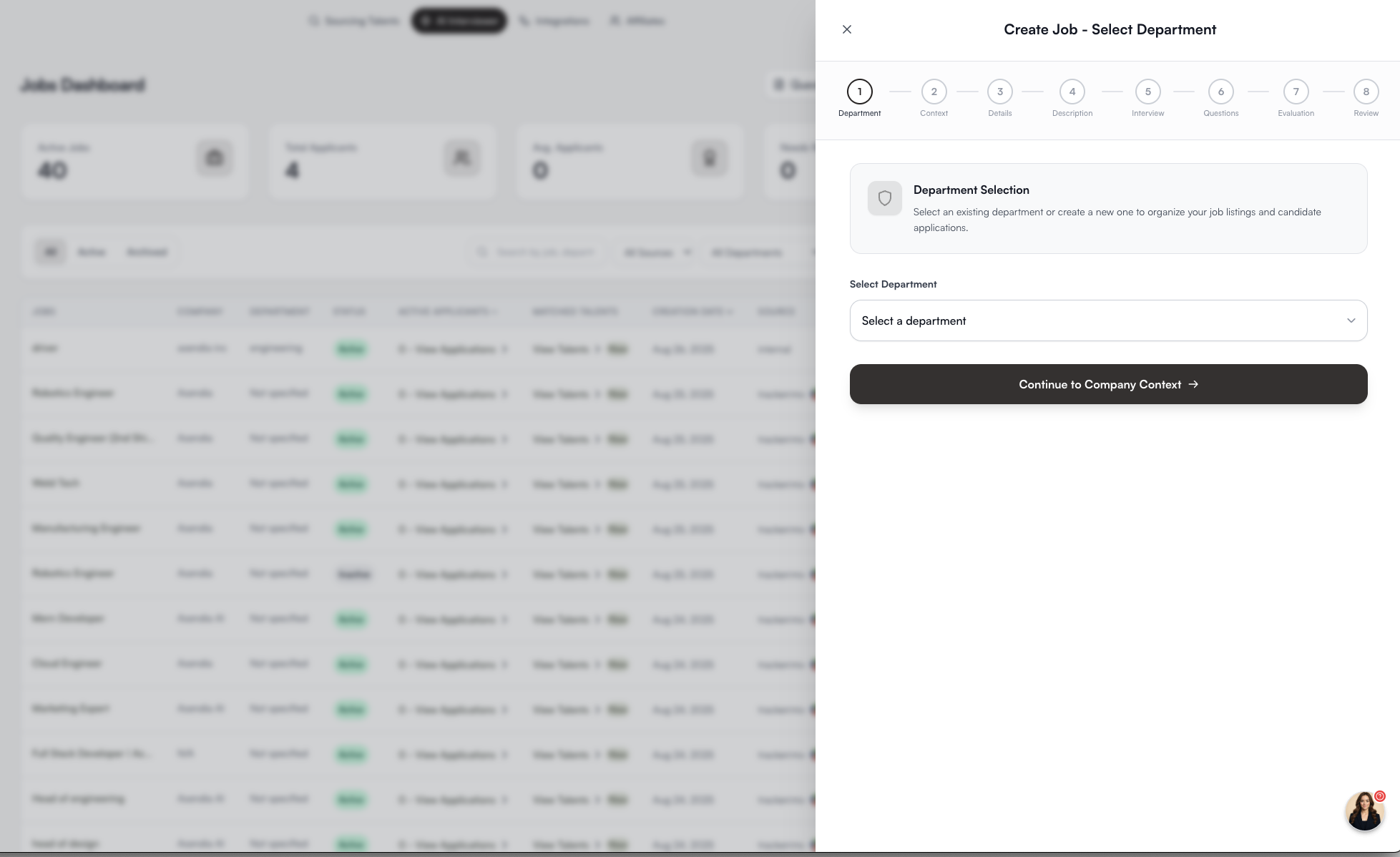Viewport: 1400px width, 857px height.
Task: Open the Select a department dropdown
Action: pyautogui.click(x=1107, y=320)
